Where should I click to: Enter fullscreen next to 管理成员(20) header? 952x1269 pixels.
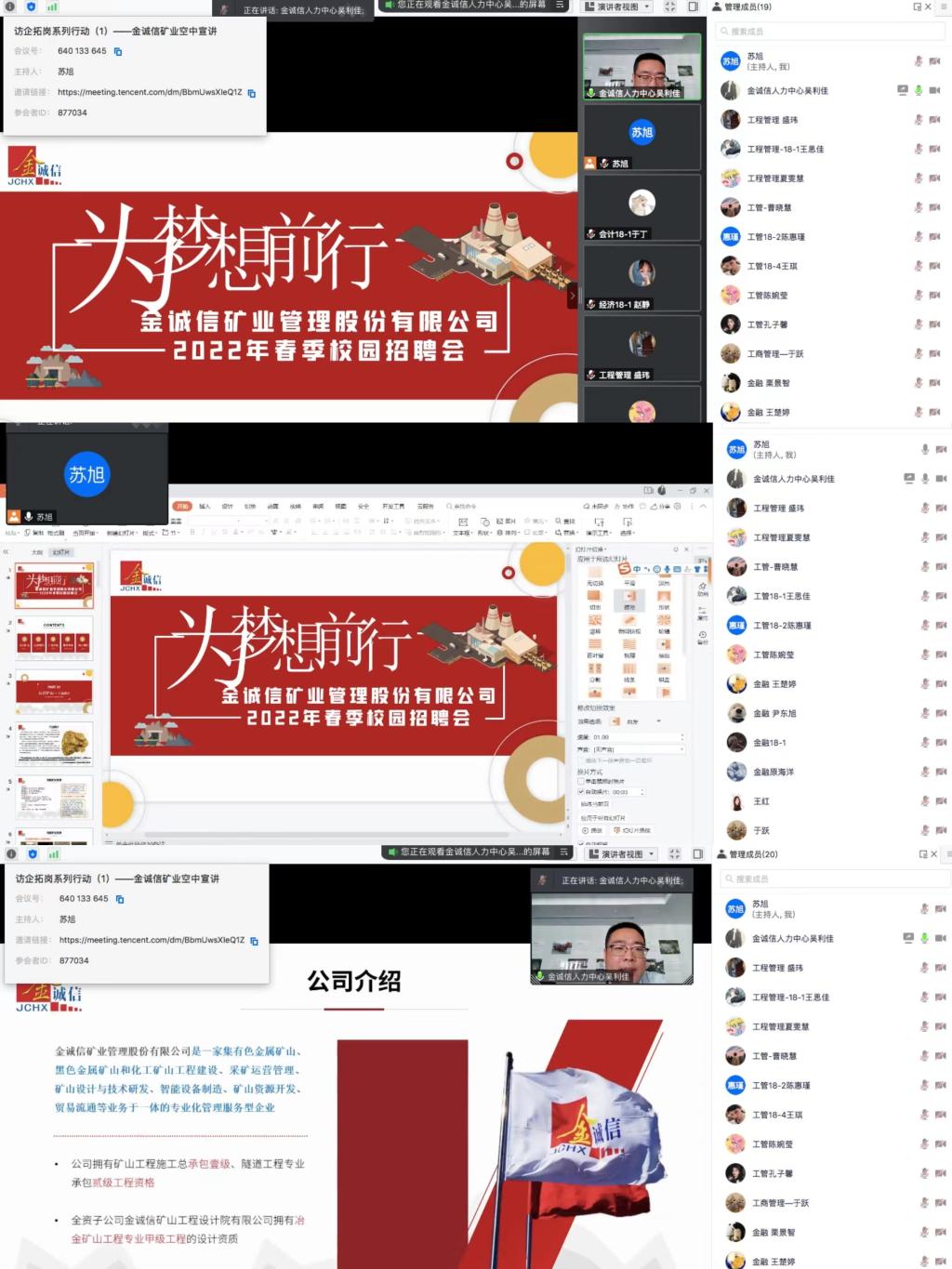(x=674, y=853)
